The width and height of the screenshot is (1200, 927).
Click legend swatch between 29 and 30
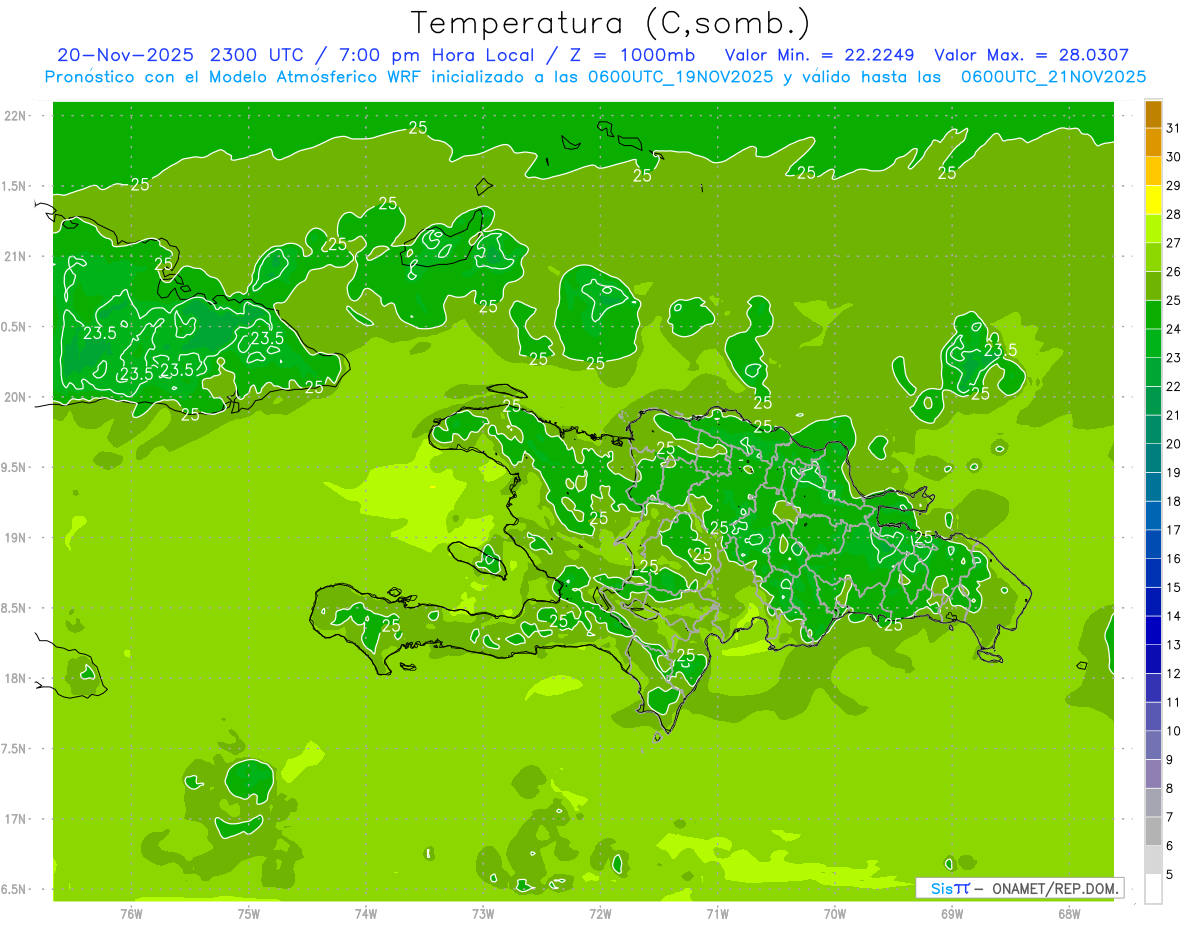point(1153,171)
